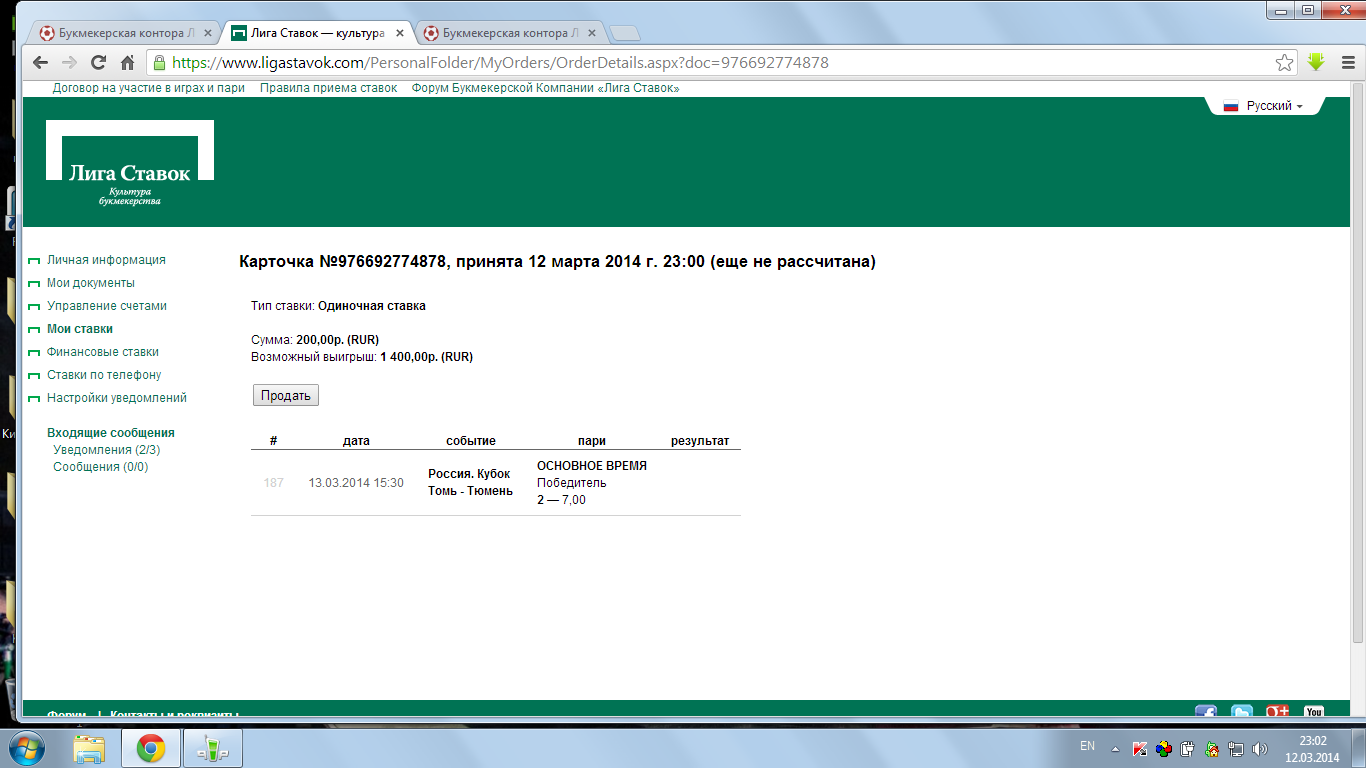Click the Chrome taskbar icon
Image resolution: width=1366 pixels, height=782 pixels.
click(150, 748)
